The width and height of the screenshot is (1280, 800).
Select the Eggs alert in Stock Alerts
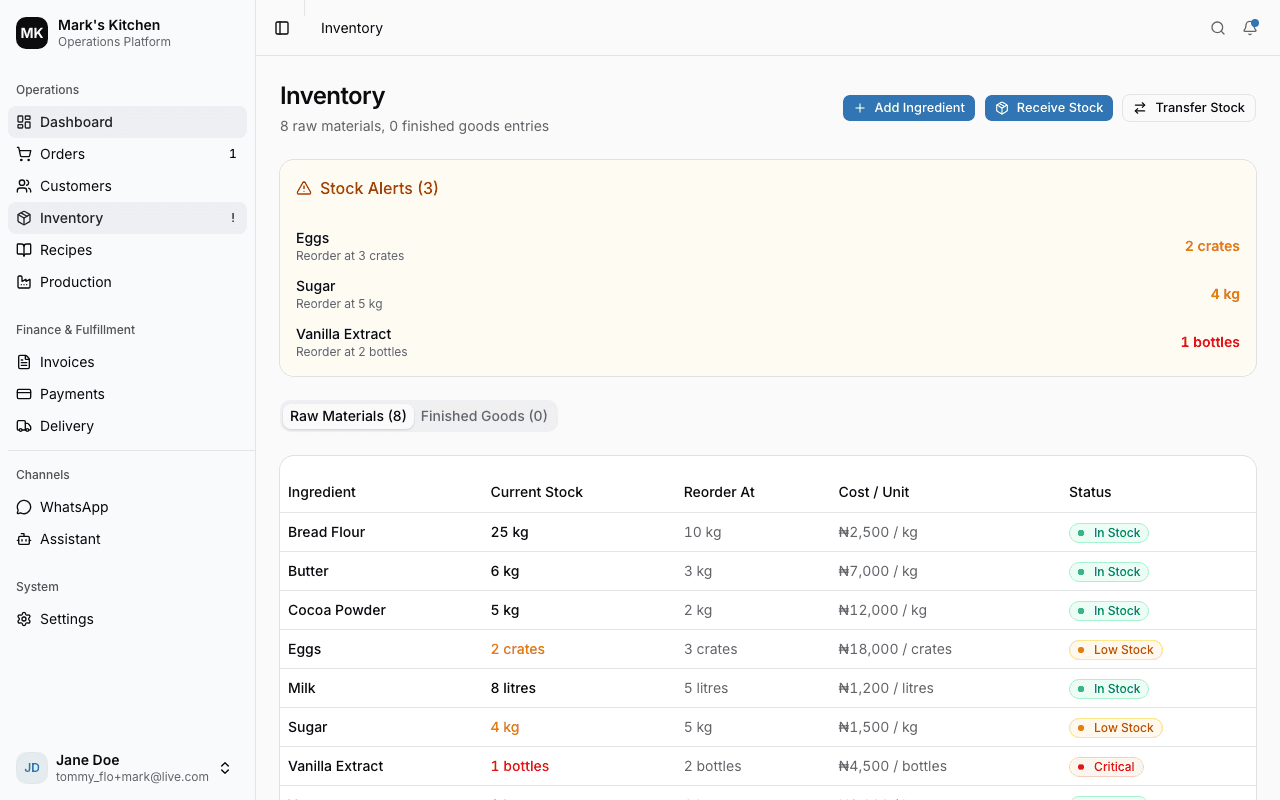point(768,246)
